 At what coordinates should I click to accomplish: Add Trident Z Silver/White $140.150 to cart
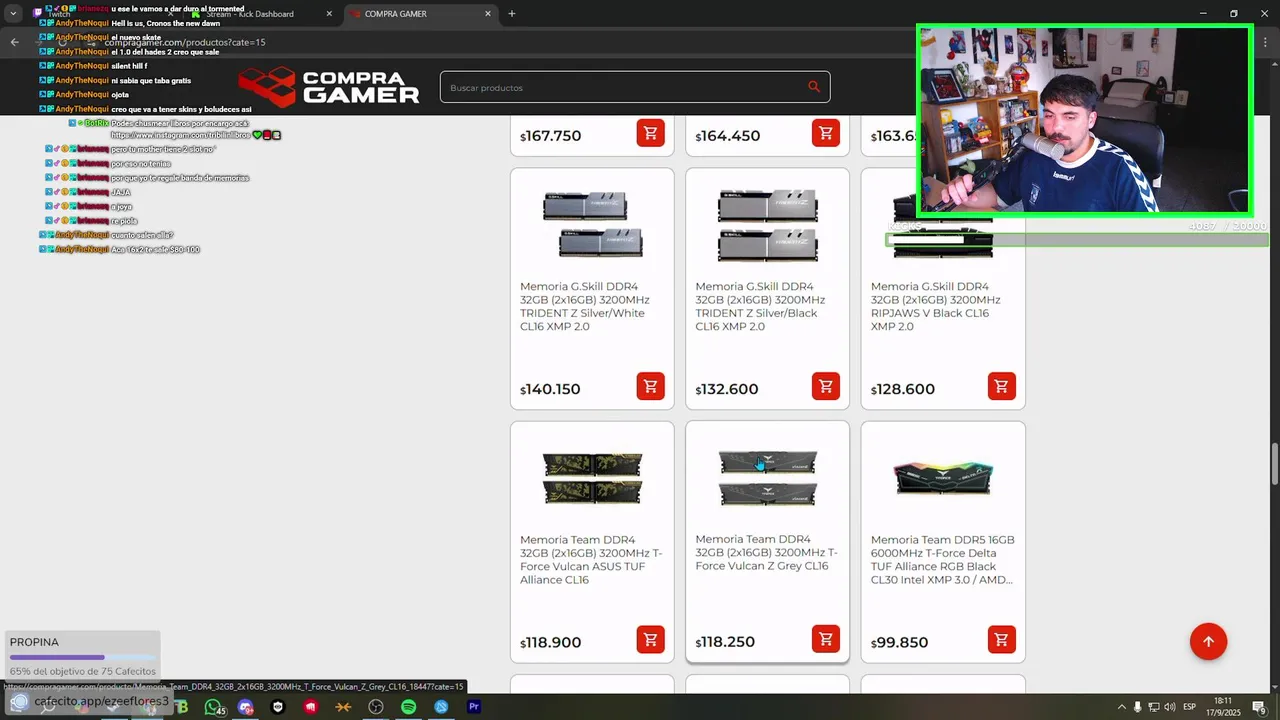650,386
